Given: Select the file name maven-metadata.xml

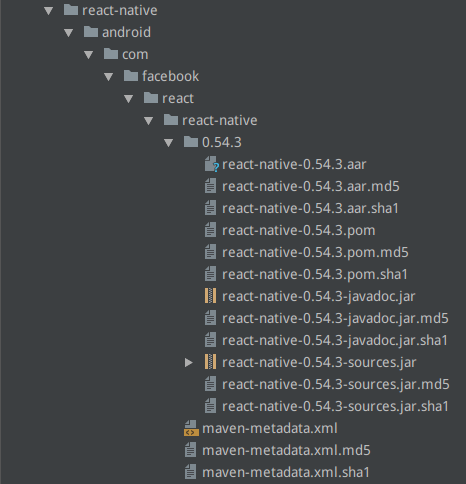Looking at the screenshot, I should coord(270,429).
